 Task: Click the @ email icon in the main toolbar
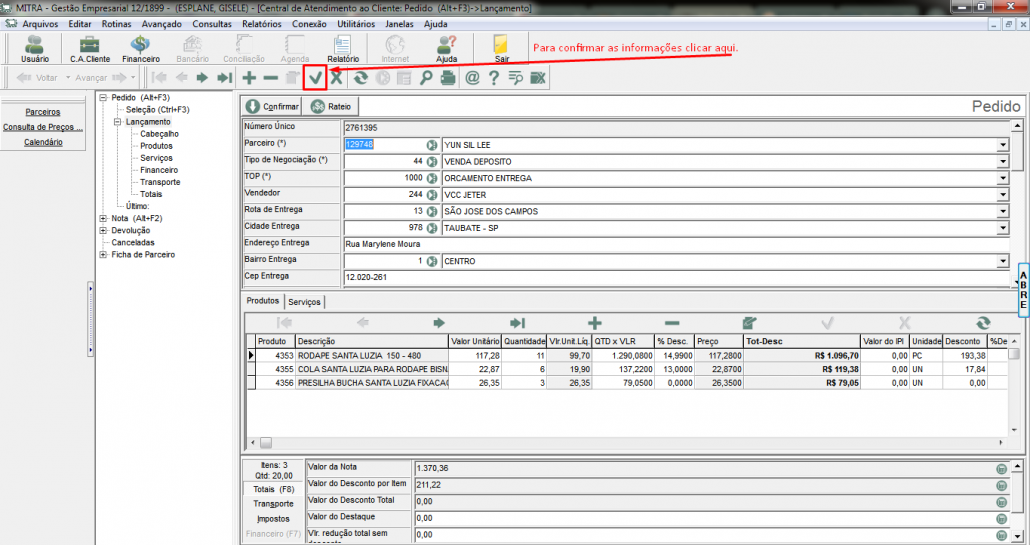pyautogui.click(x=472, y=77)
